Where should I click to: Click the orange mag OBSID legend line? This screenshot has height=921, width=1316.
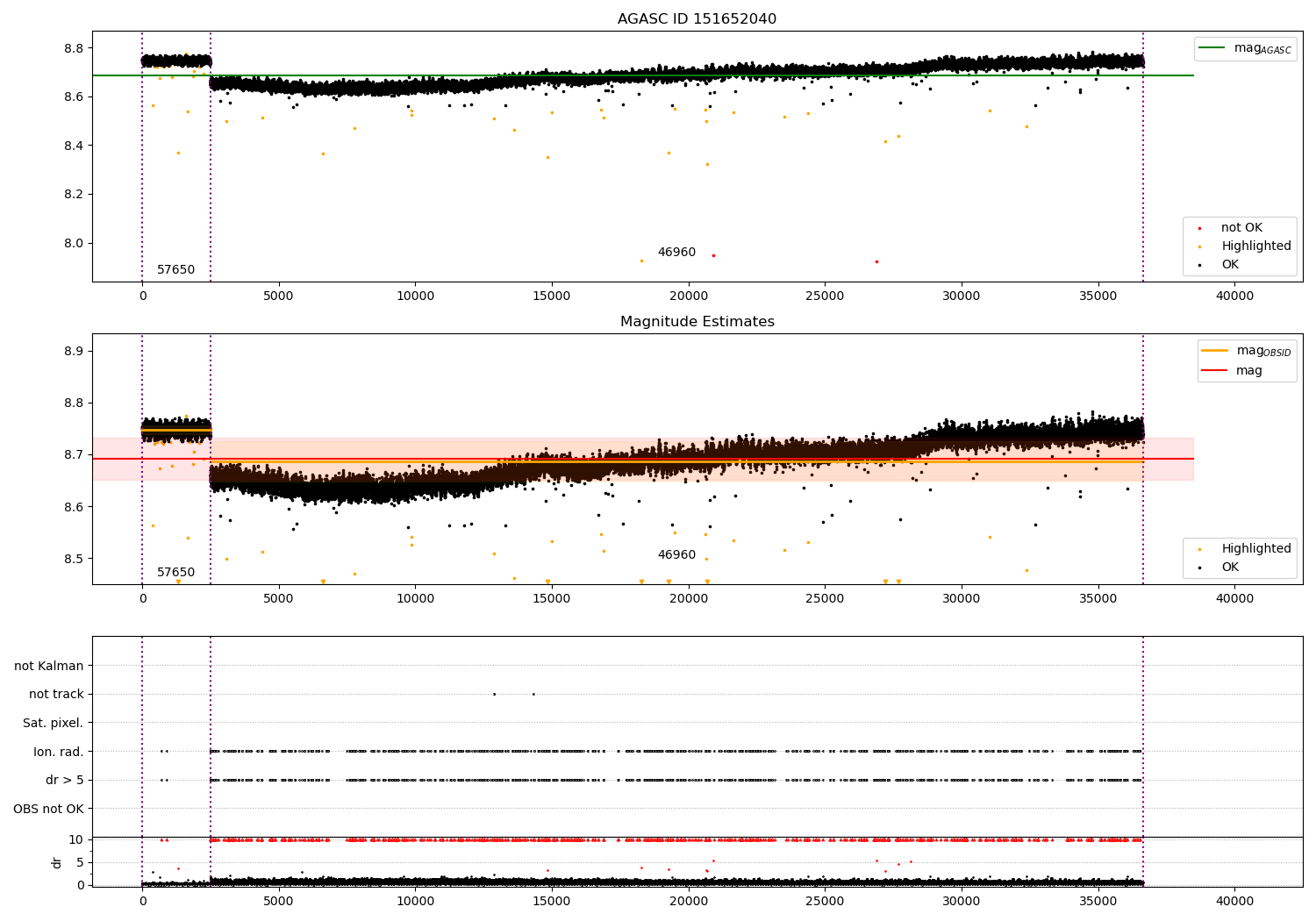[1214, 351]
